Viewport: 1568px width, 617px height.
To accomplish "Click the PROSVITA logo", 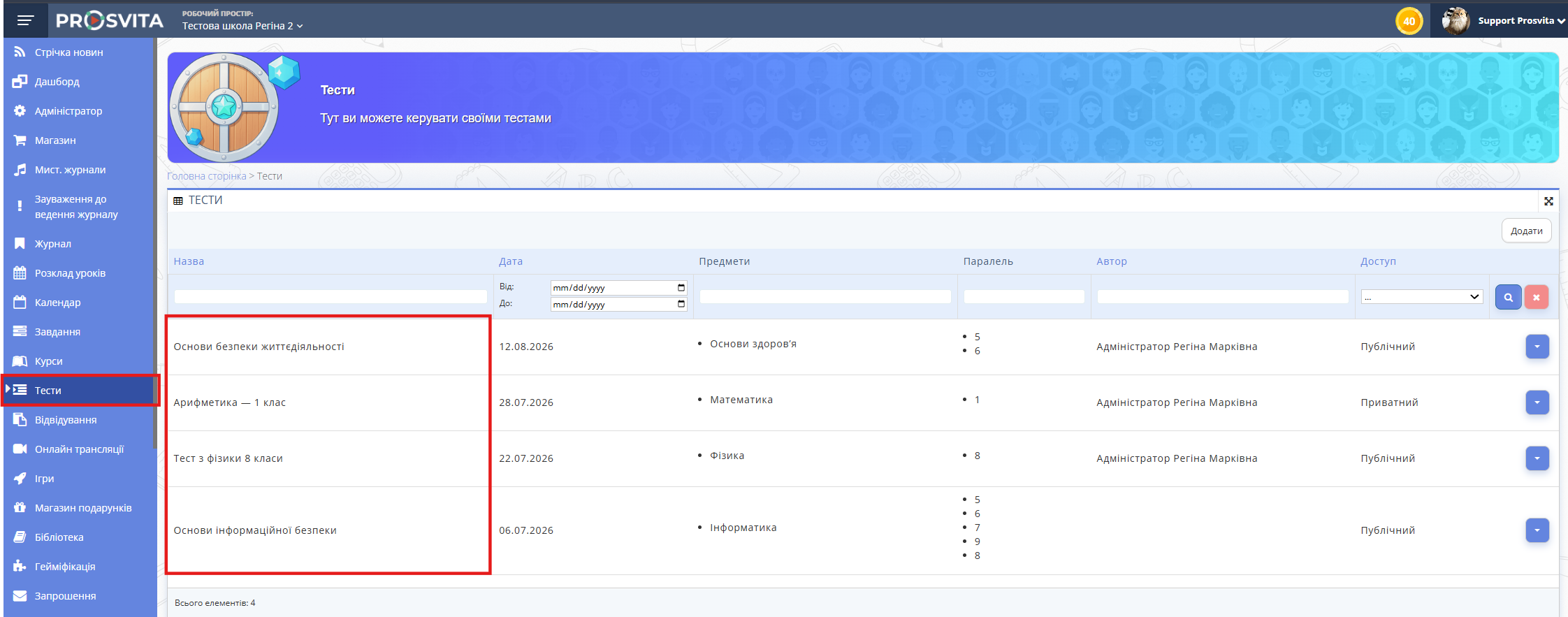I will pos(110,21).
